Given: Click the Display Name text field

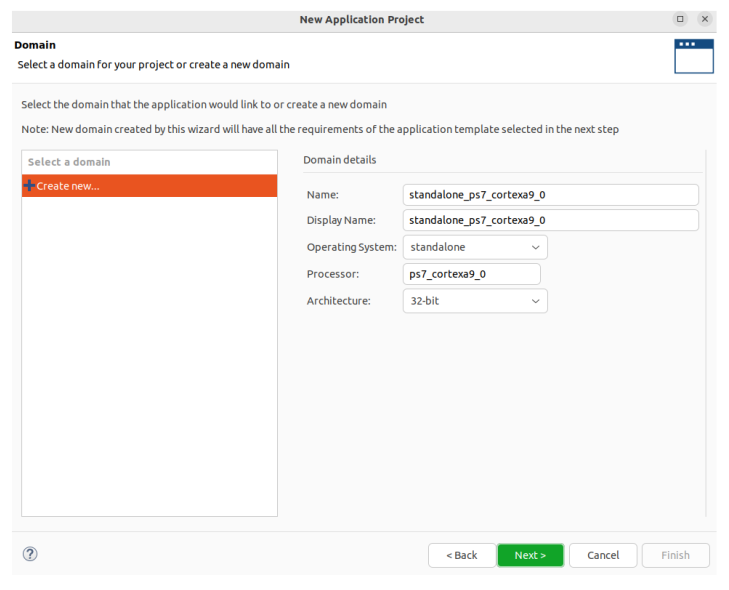Looking at the screenshot, I should 550,220.
